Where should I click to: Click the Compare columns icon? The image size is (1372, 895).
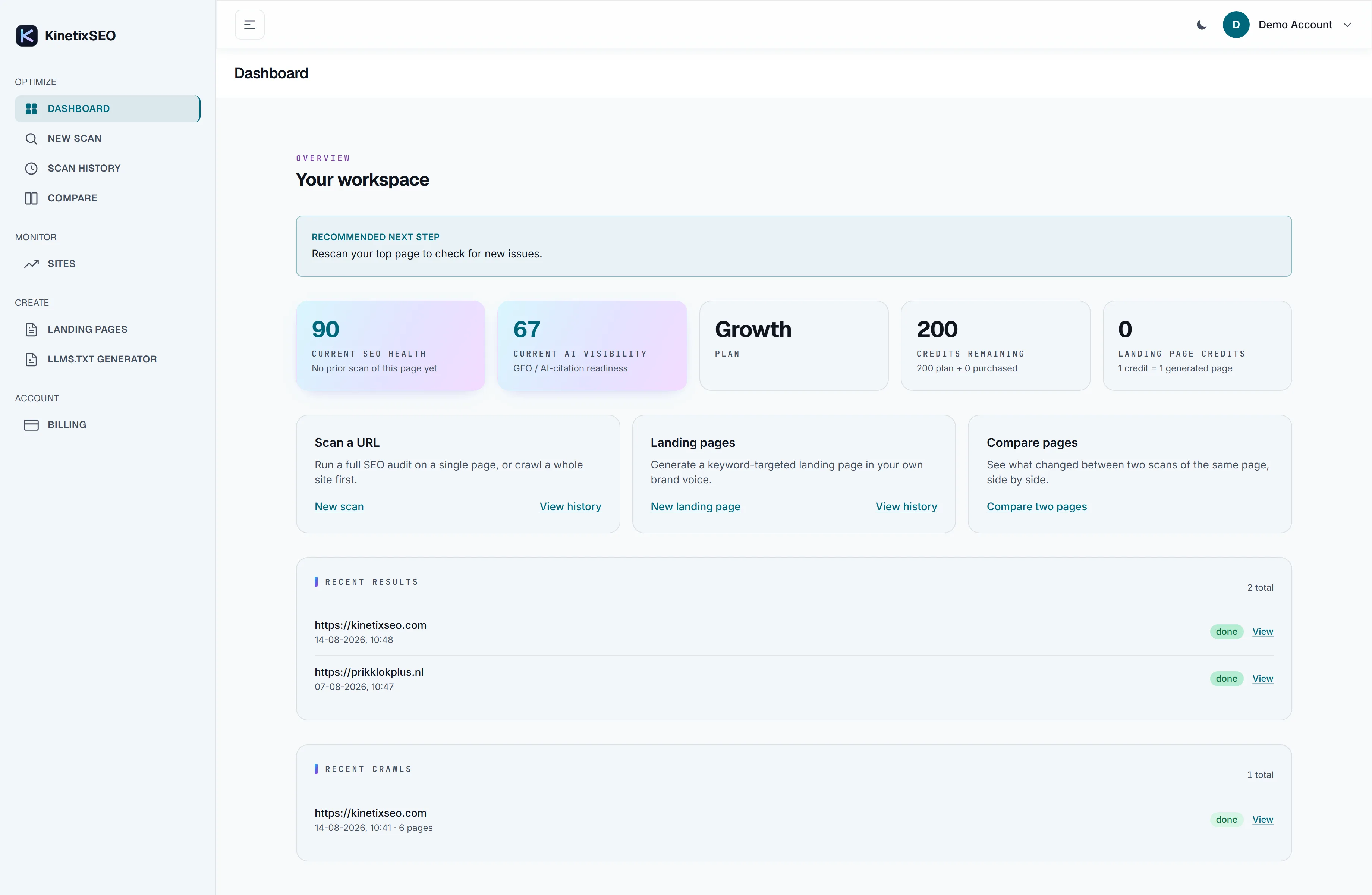point(31,198)
